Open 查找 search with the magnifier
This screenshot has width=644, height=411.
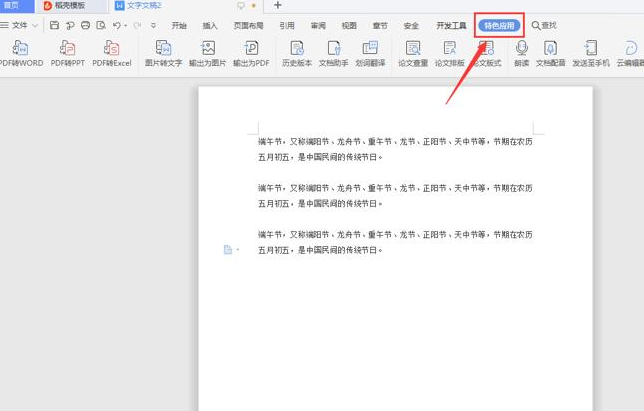point(544,25)
